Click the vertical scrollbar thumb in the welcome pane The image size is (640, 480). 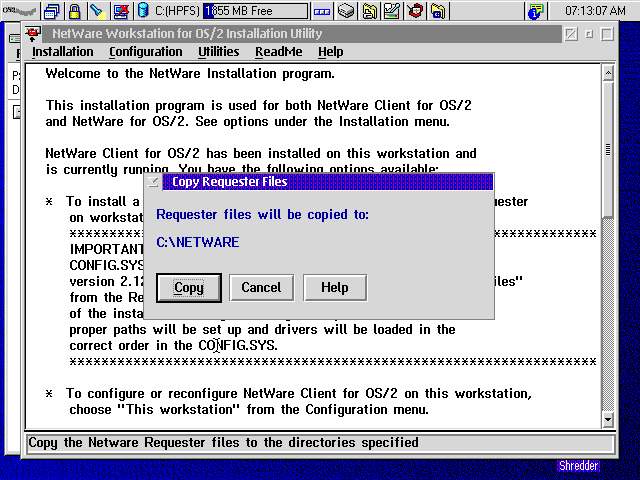point(608,150)
